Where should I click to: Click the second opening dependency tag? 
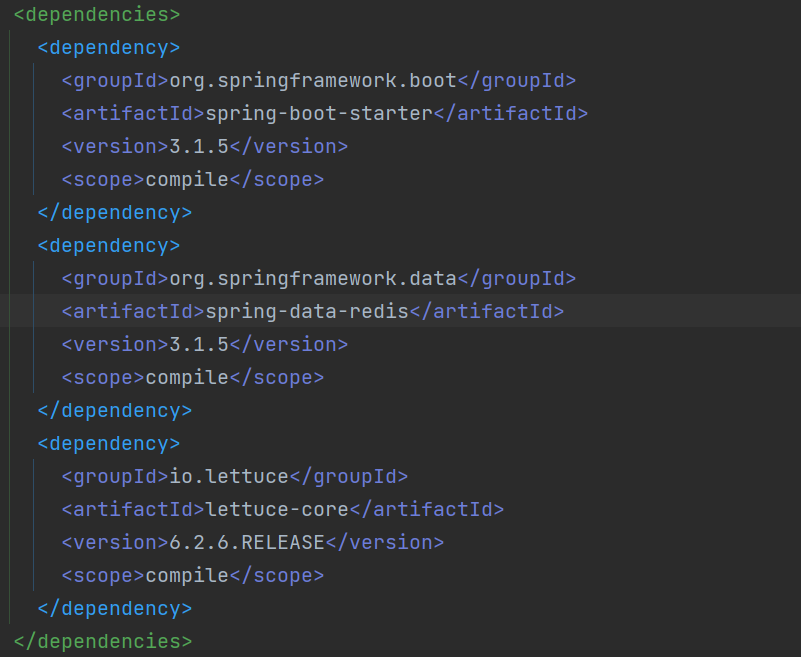pos(109,245)
